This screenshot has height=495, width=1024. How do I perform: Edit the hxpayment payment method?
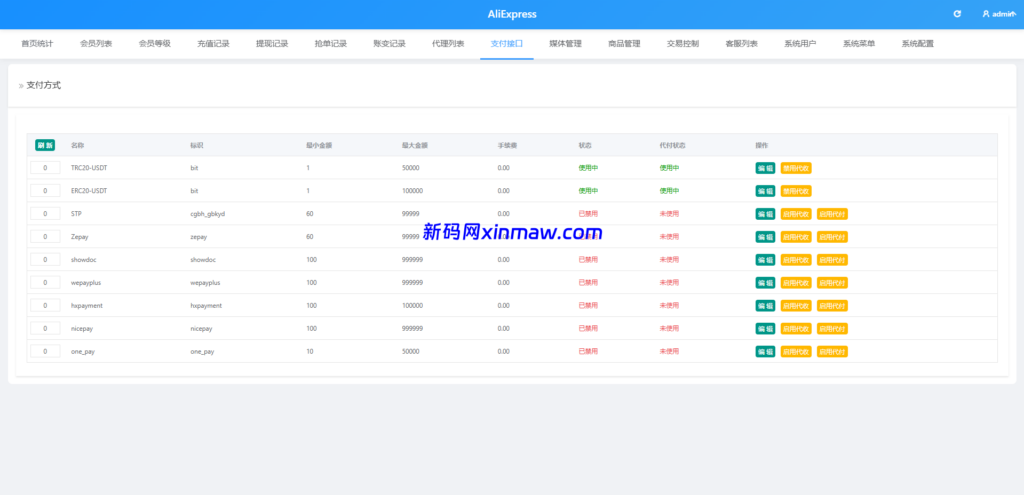pos(765,305)
